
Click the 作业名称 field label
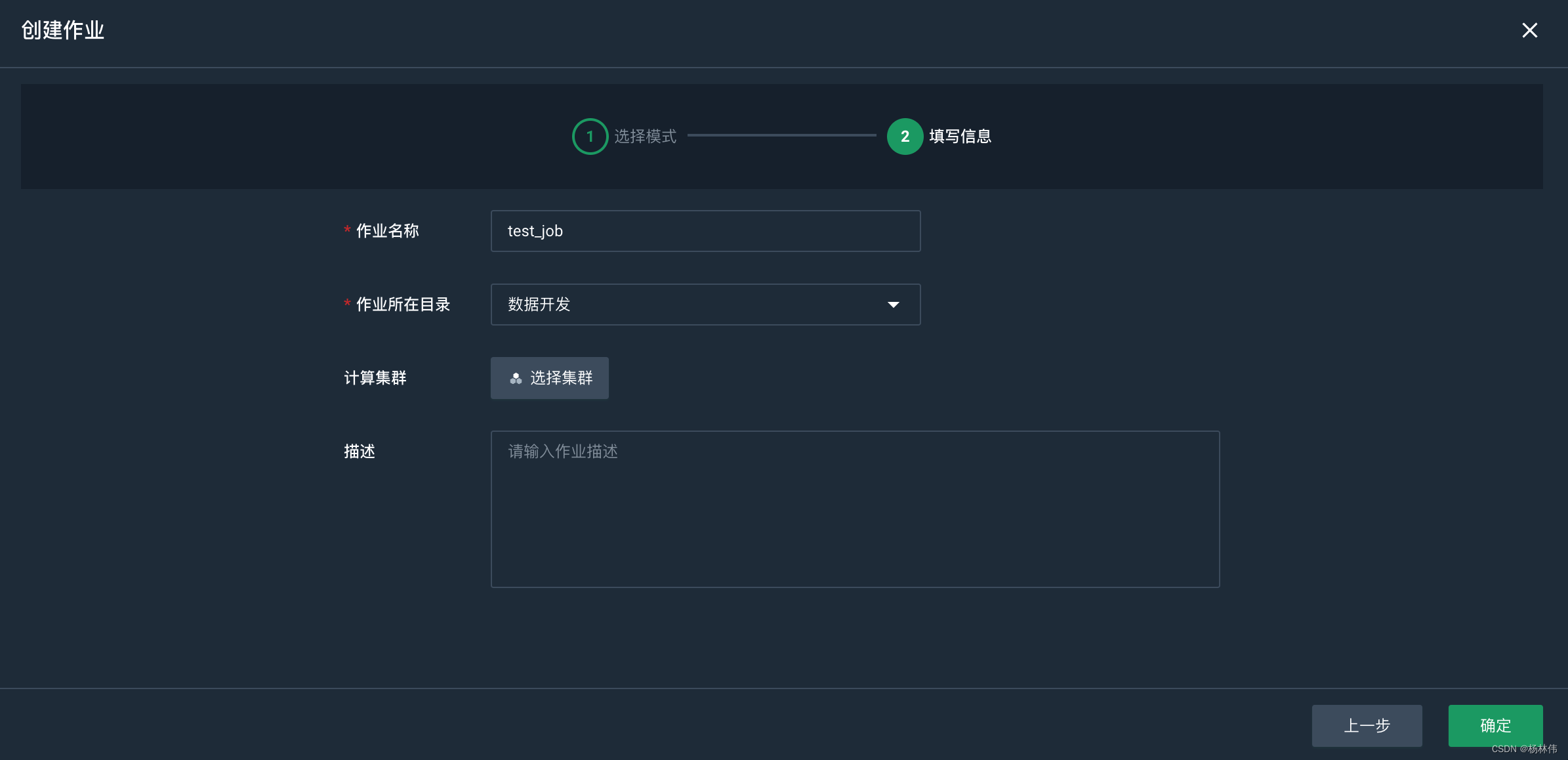pos(387,231)
